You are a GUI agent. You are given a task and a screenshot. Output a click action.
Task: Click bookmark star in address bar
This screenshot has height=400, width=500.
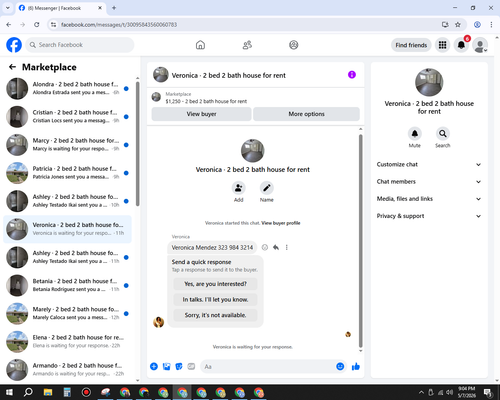[458, 25]
